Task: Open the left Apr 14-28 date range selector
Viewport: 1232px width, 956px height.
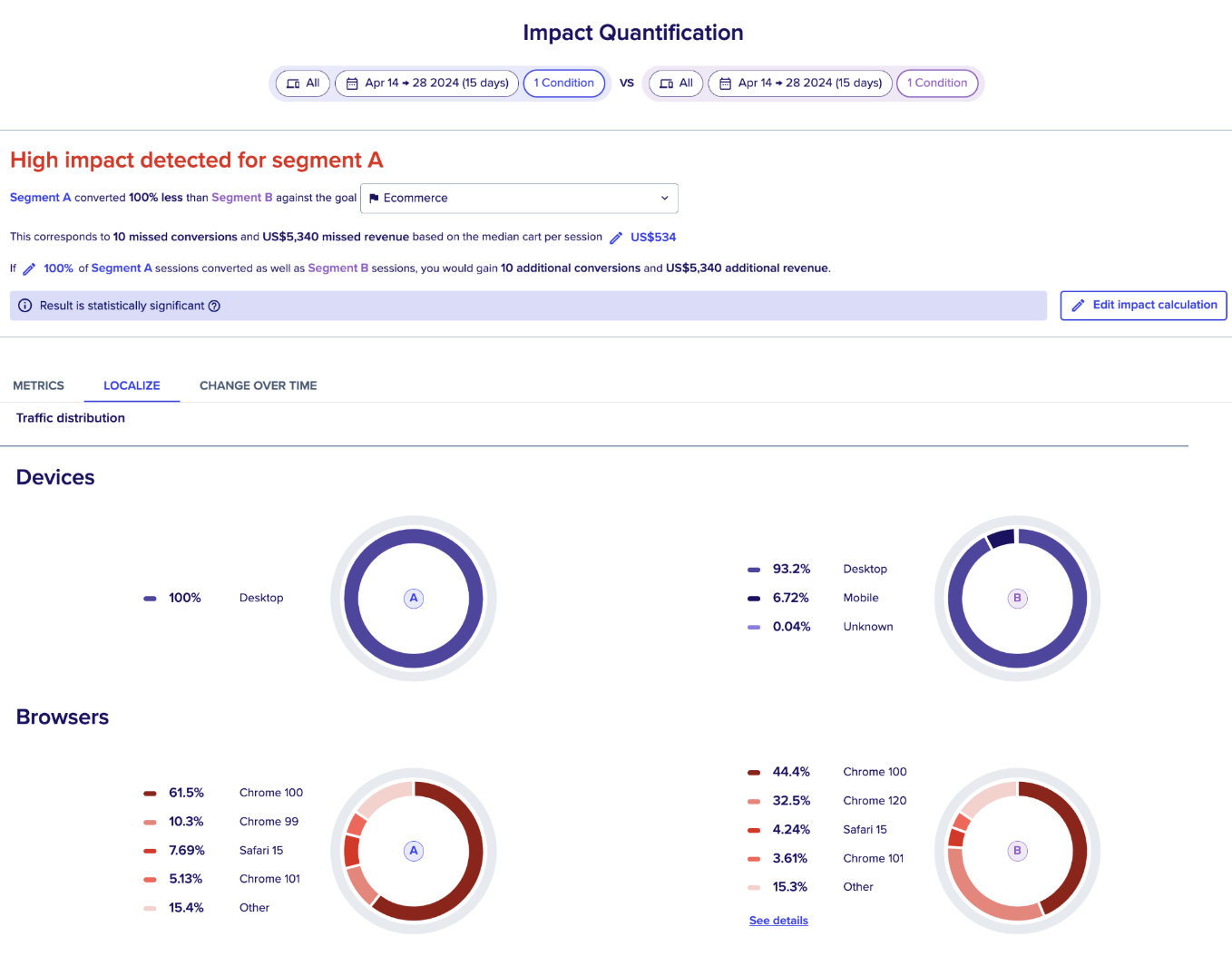Action: tap(426, 83)
